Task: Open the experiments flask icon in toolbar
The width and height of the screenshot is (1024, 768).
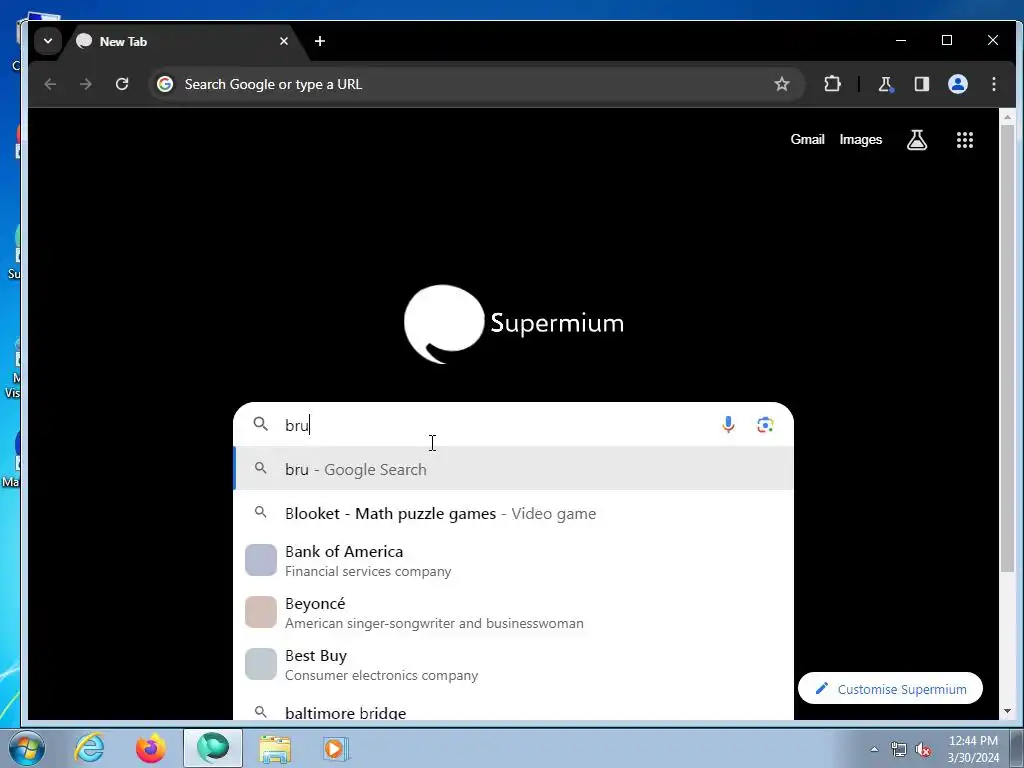Action: tap(886, 84)
